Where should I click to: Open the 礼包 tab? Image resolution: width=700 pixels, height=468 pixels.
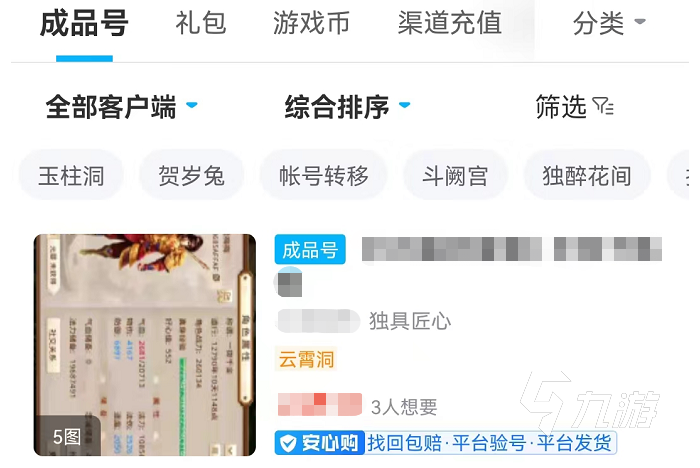click(201, 23)
